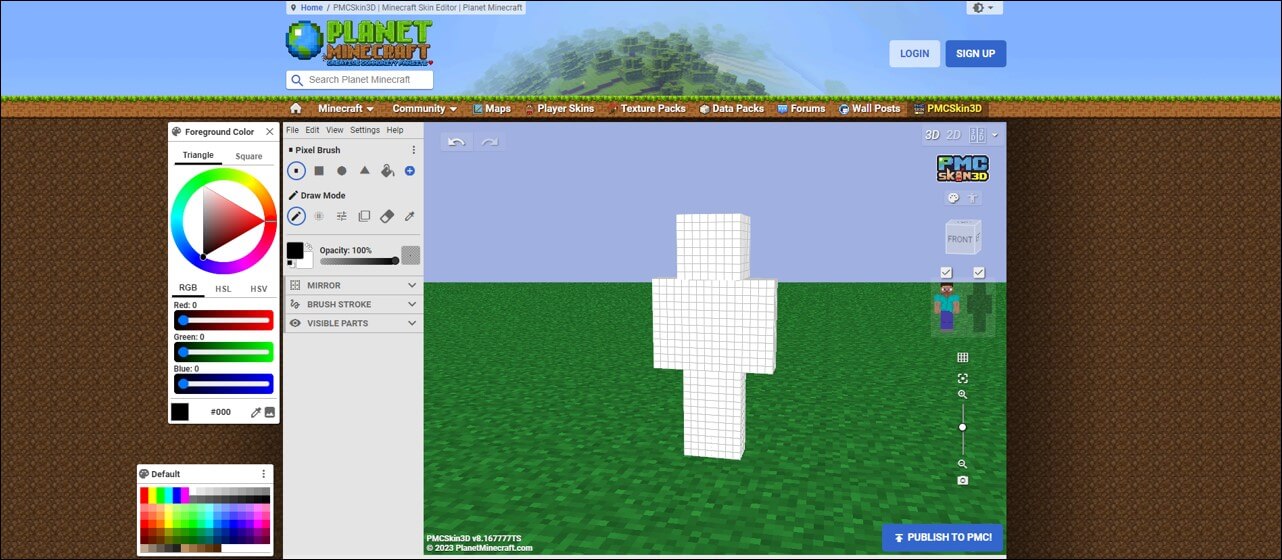Click PUBLISH TO PMC! button
This screenshot has width=1282, height=560.
coord(942,537)
